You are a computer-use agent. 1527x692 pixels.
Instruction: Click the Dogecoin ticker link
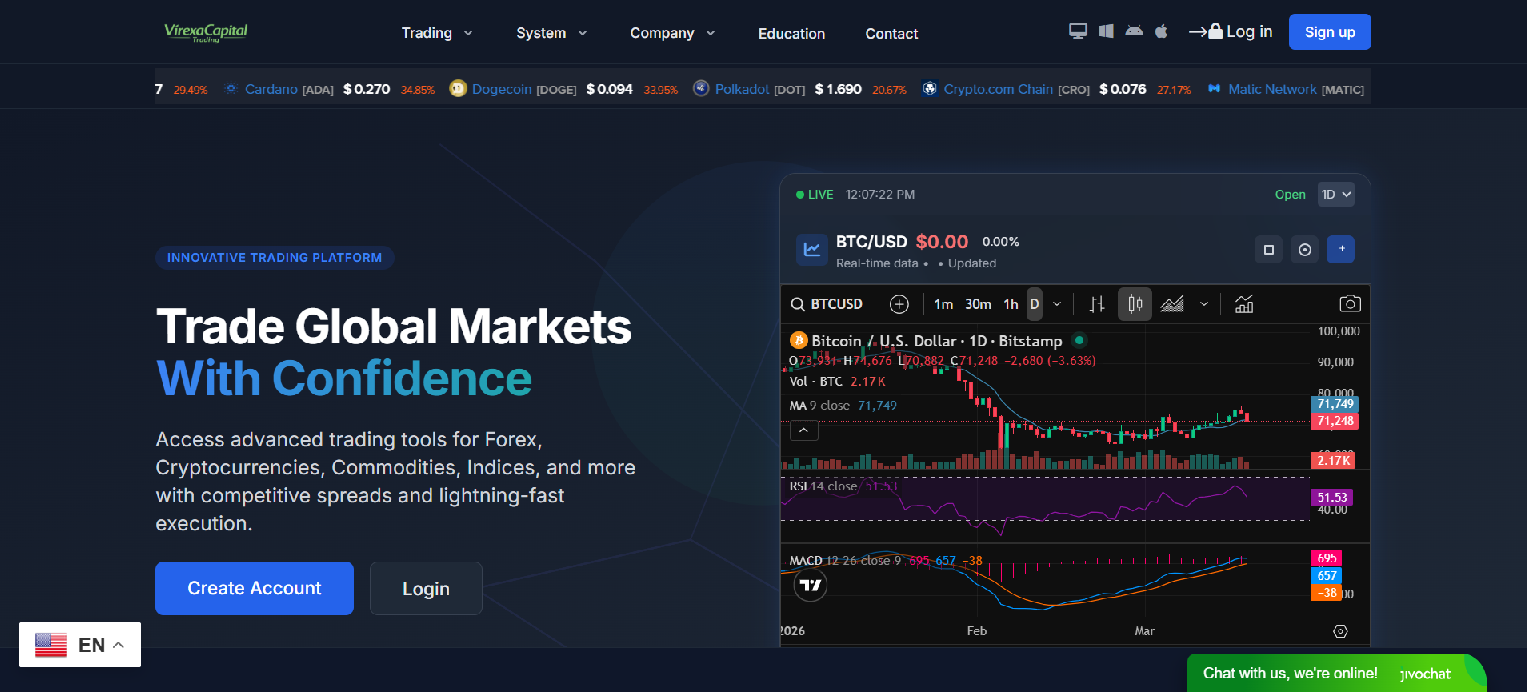502,89
